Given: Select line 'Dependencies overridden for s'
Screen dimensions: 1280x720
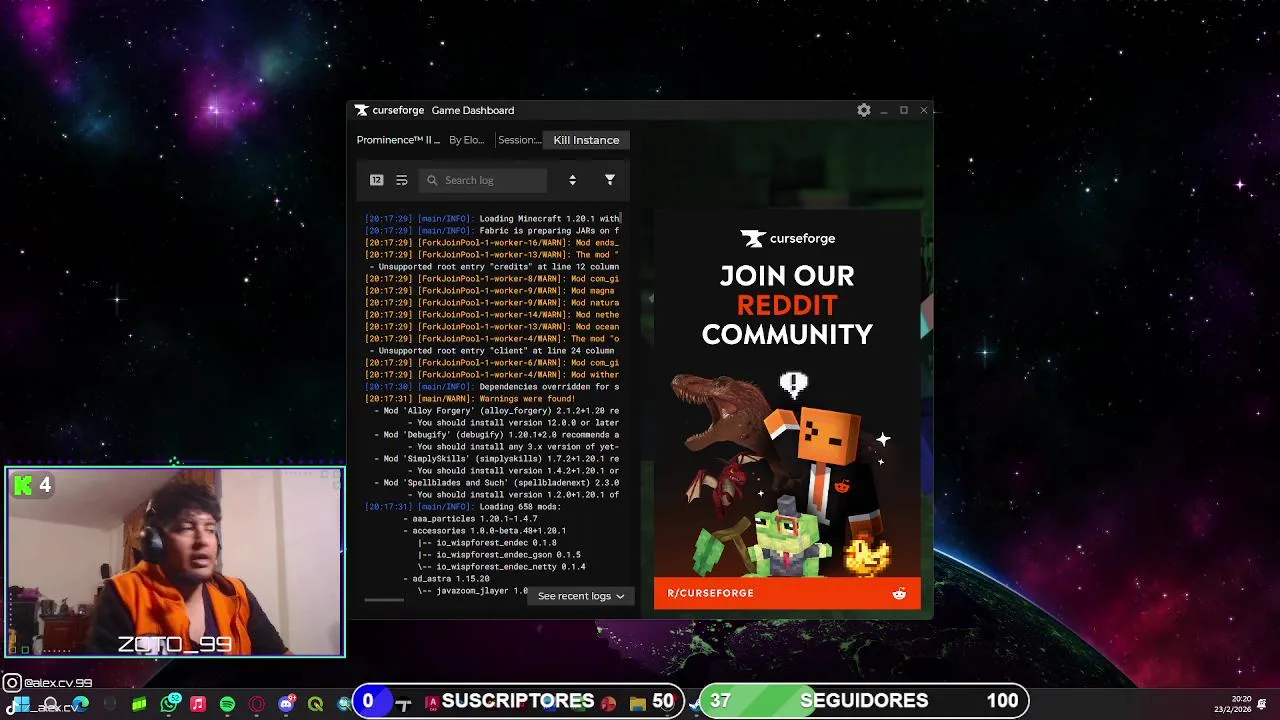Looking at the screenshot, I should coord(493,386).
